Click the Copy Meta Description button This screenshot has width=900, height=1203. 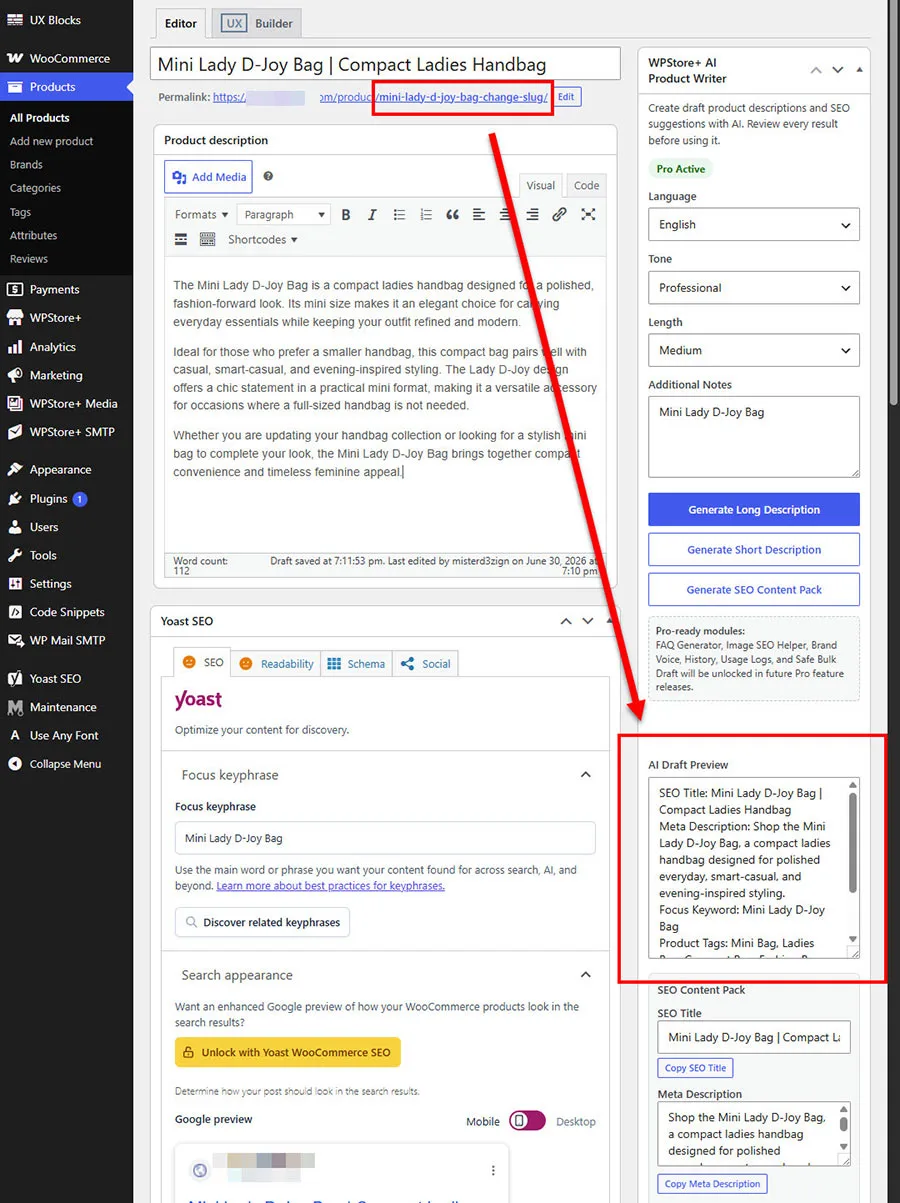(x=713, y=1184)
